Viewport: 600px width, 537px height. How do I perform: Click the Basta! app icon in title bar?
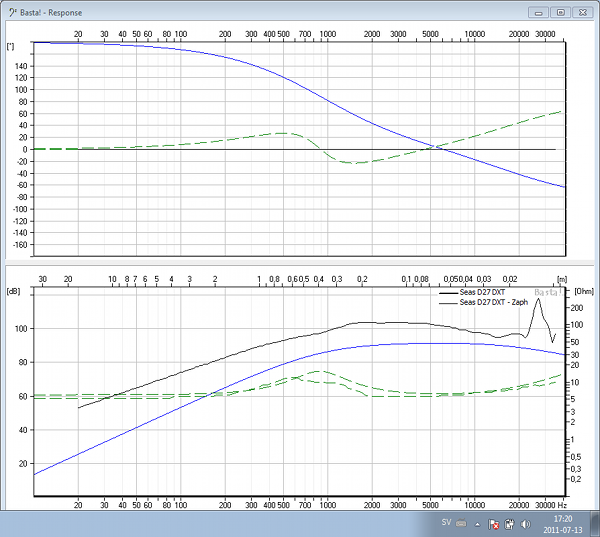tap(11, 13)
